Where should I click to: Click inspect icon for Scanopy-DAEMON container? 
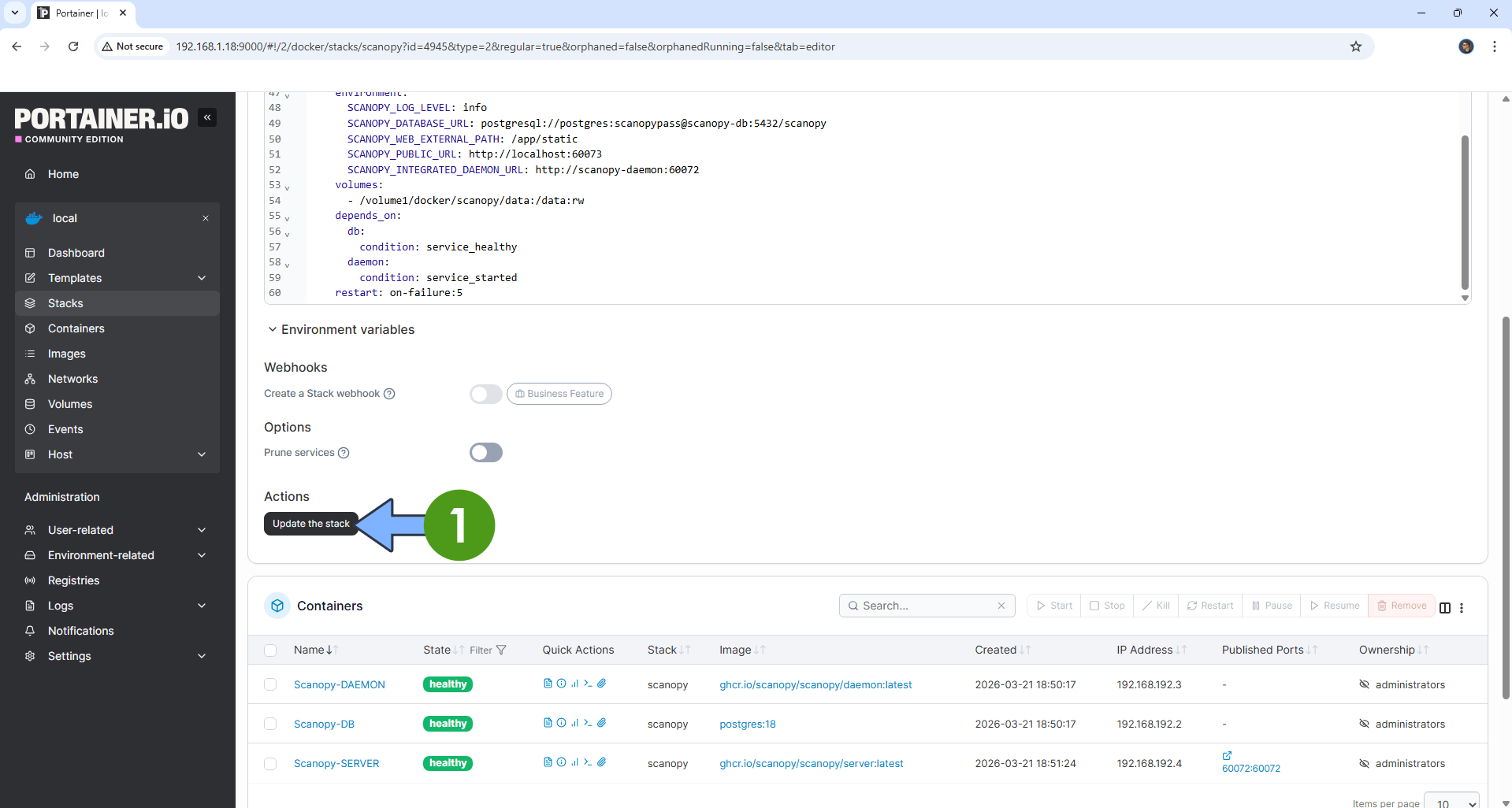561,684
